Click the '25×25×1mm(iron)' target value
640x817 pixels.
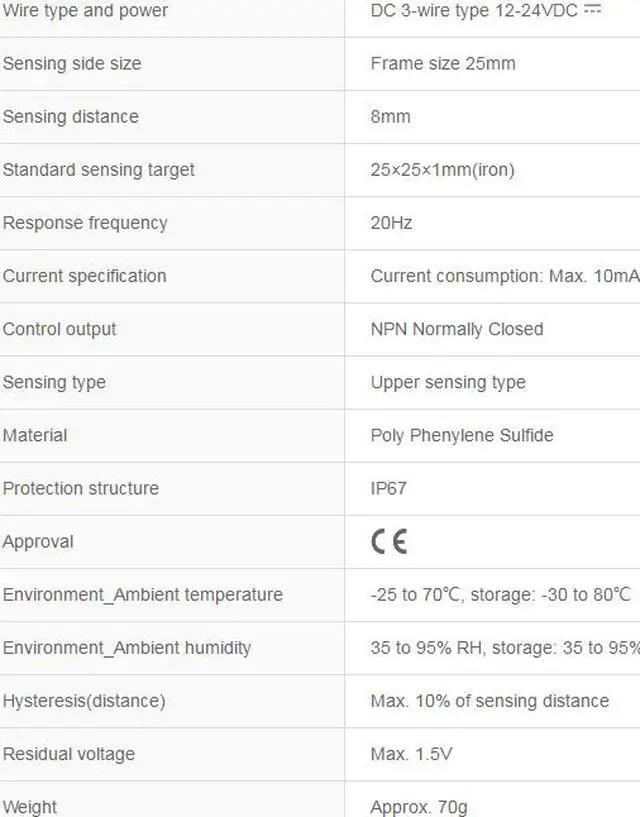tap(442, 169)
